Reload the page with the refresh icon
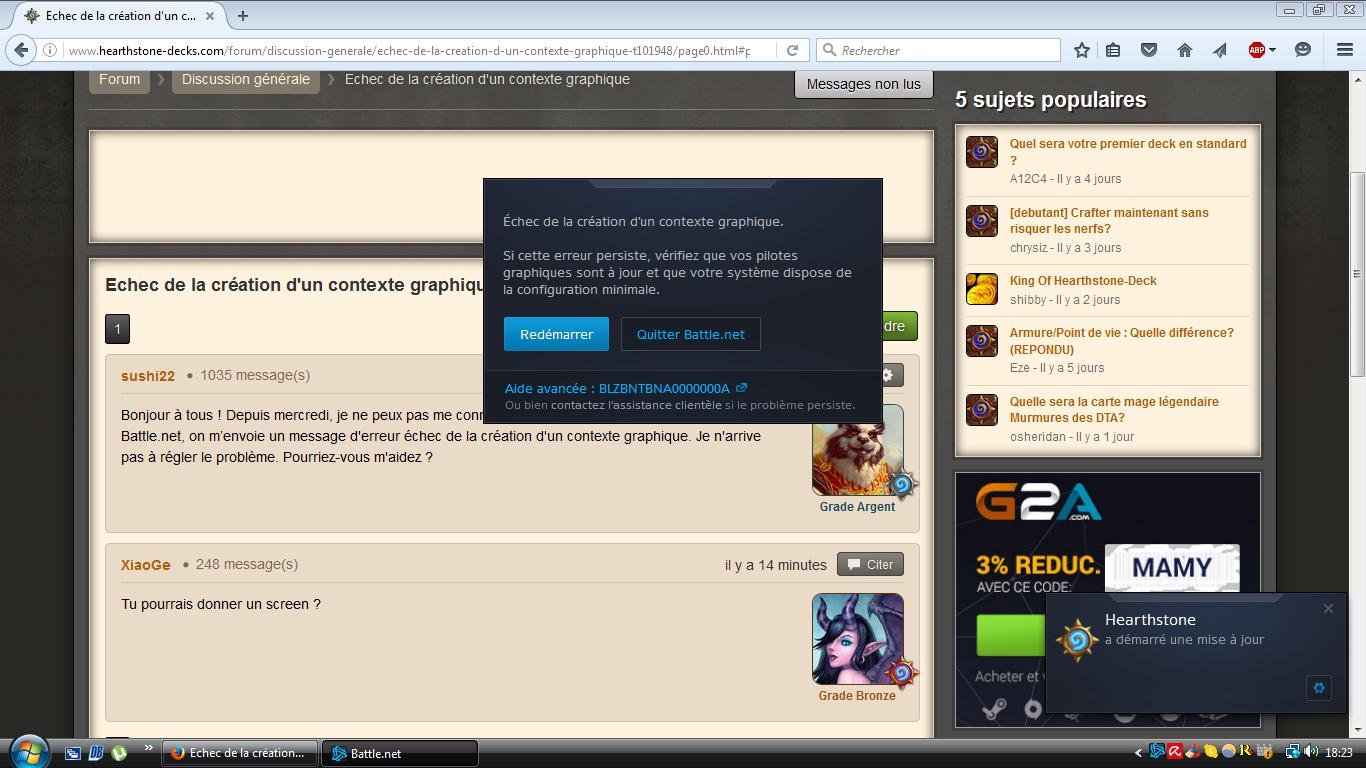Screen dimensions: 1366x768 tap(792, 50)
